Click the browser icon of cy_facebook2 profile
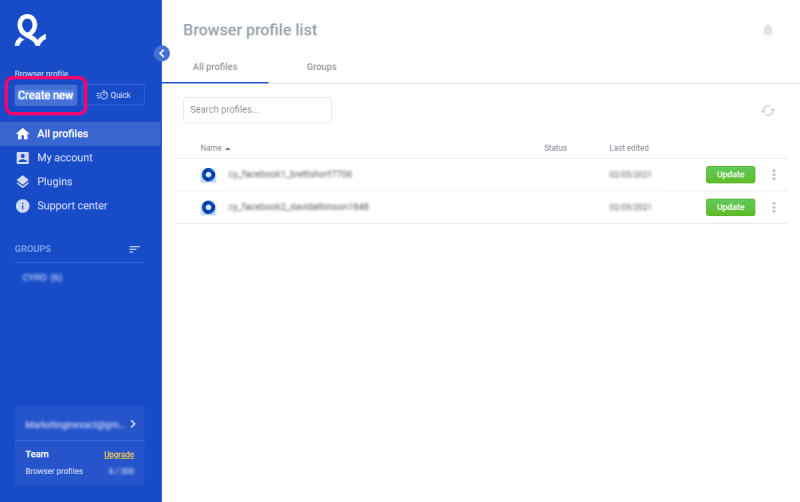The height and width of the screenshot is (502, 800). [208, 208]
